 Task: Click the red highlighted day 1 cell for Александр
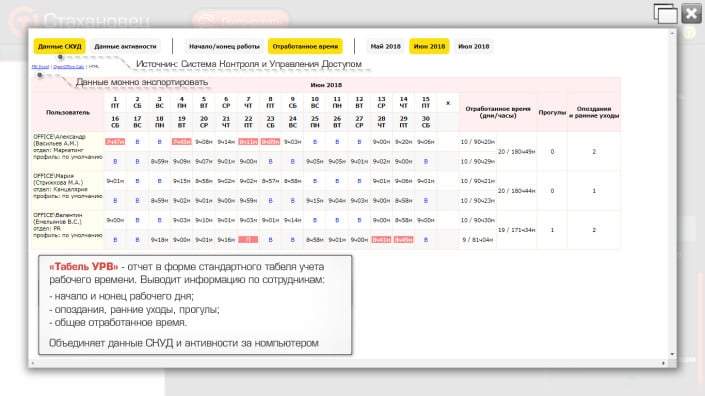coord(115,142)
